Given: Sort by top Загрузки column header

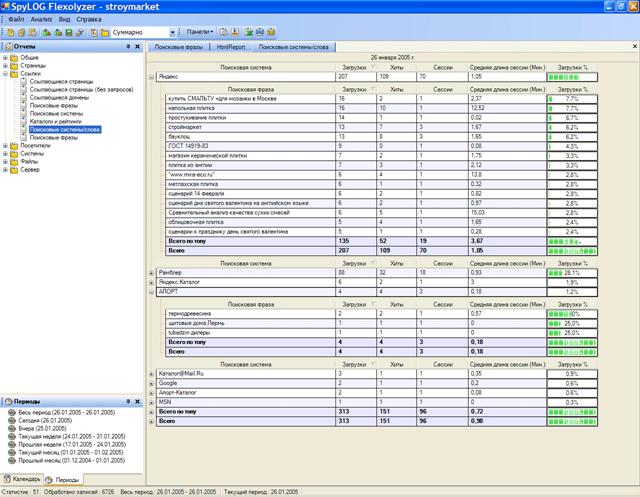Looking at the screenshot, I should pyautogui.click(x=356, y=68).
